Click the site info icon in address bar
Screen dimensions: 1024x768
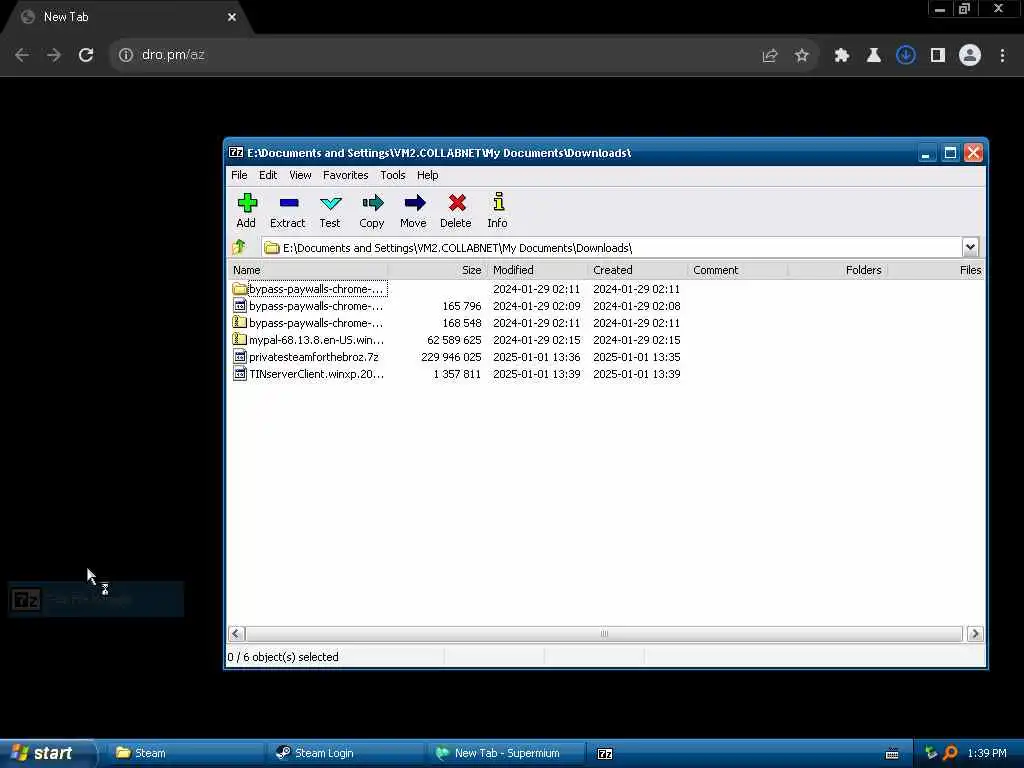pos(125,55)
